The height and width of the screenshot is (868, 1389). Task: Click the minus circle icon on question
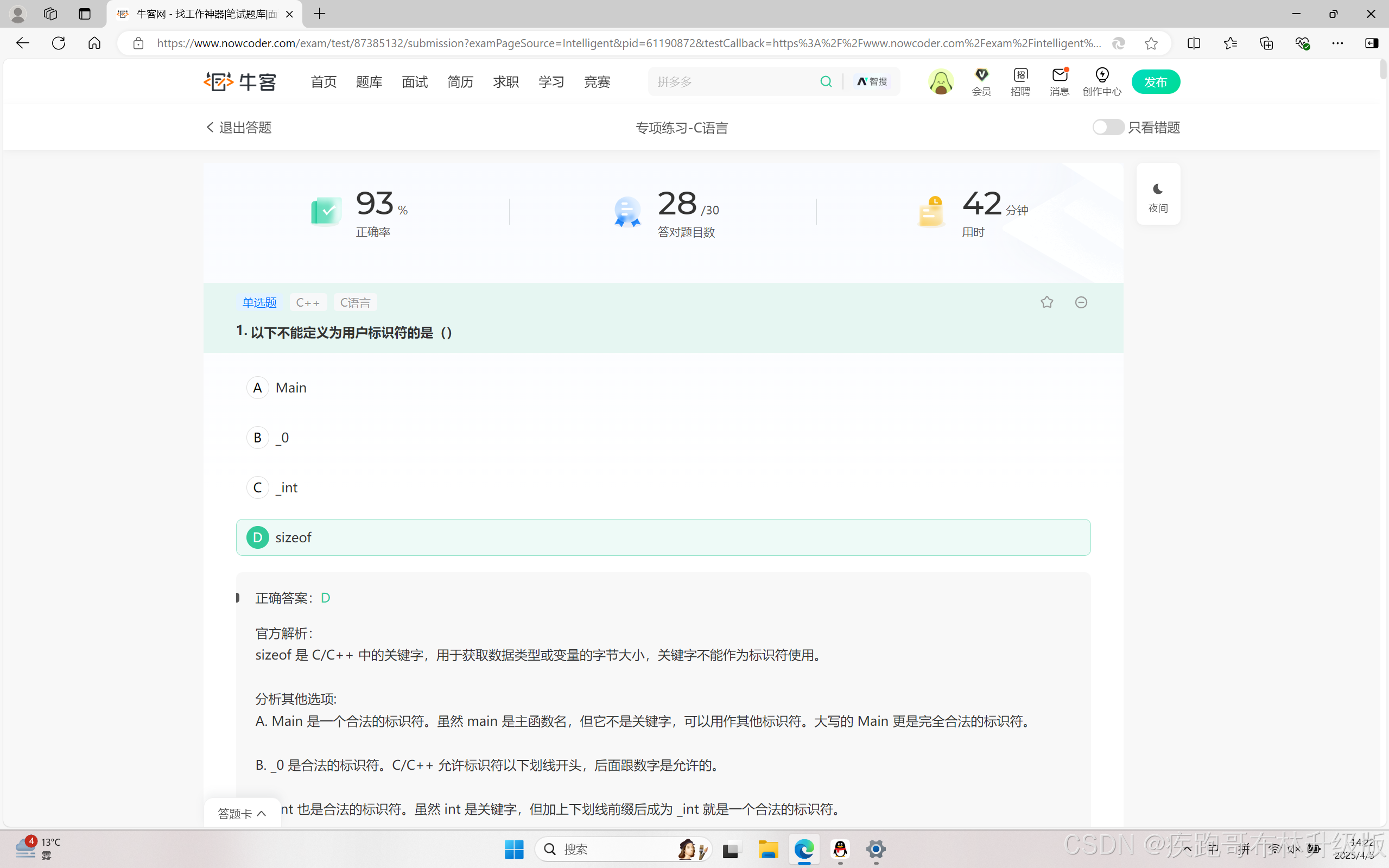[x=1081, y=302]
